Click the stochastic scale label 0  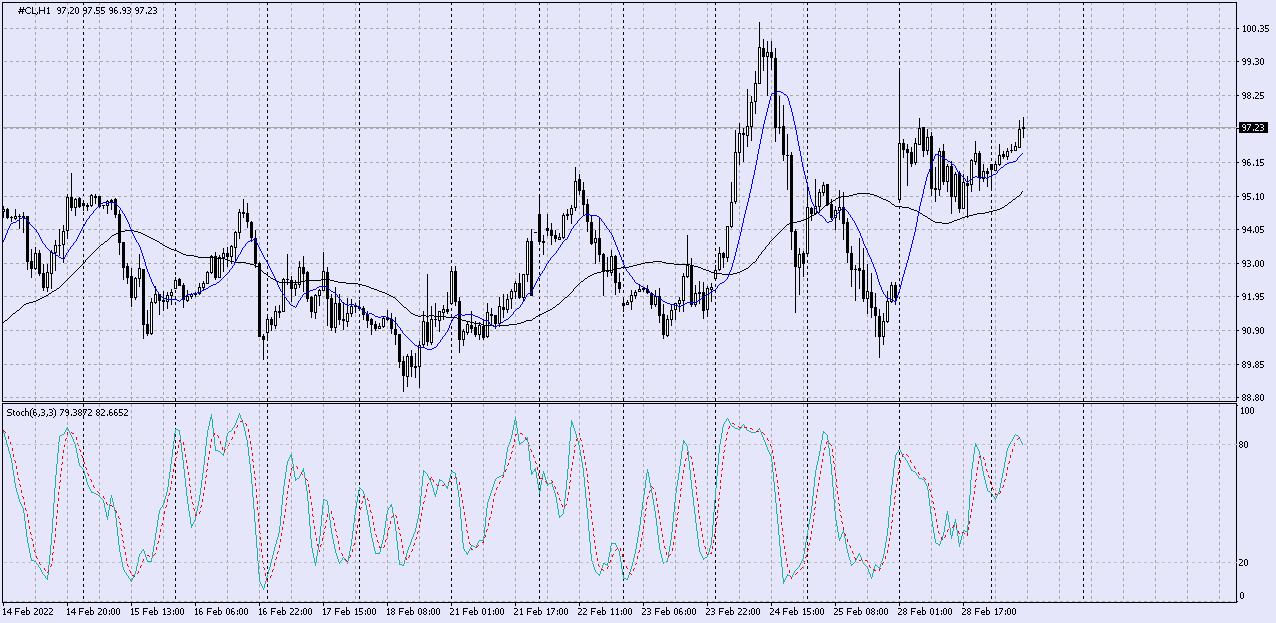[1243, 596]
